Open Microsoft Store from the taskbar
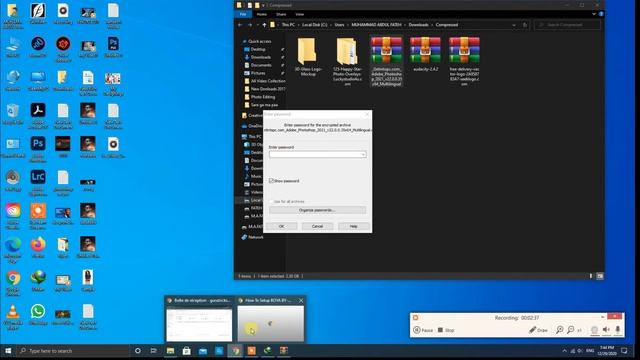Screen dimensions: 640x360 tap(187, 351)
